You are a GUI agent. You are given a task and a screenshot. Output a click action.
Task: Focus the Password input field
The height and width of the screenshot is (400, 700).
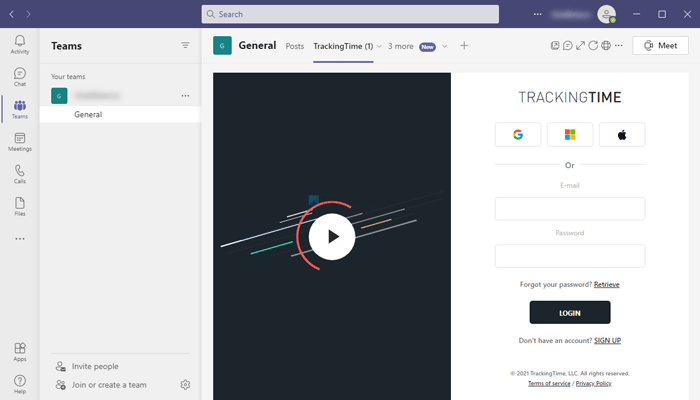click(570, 256)
